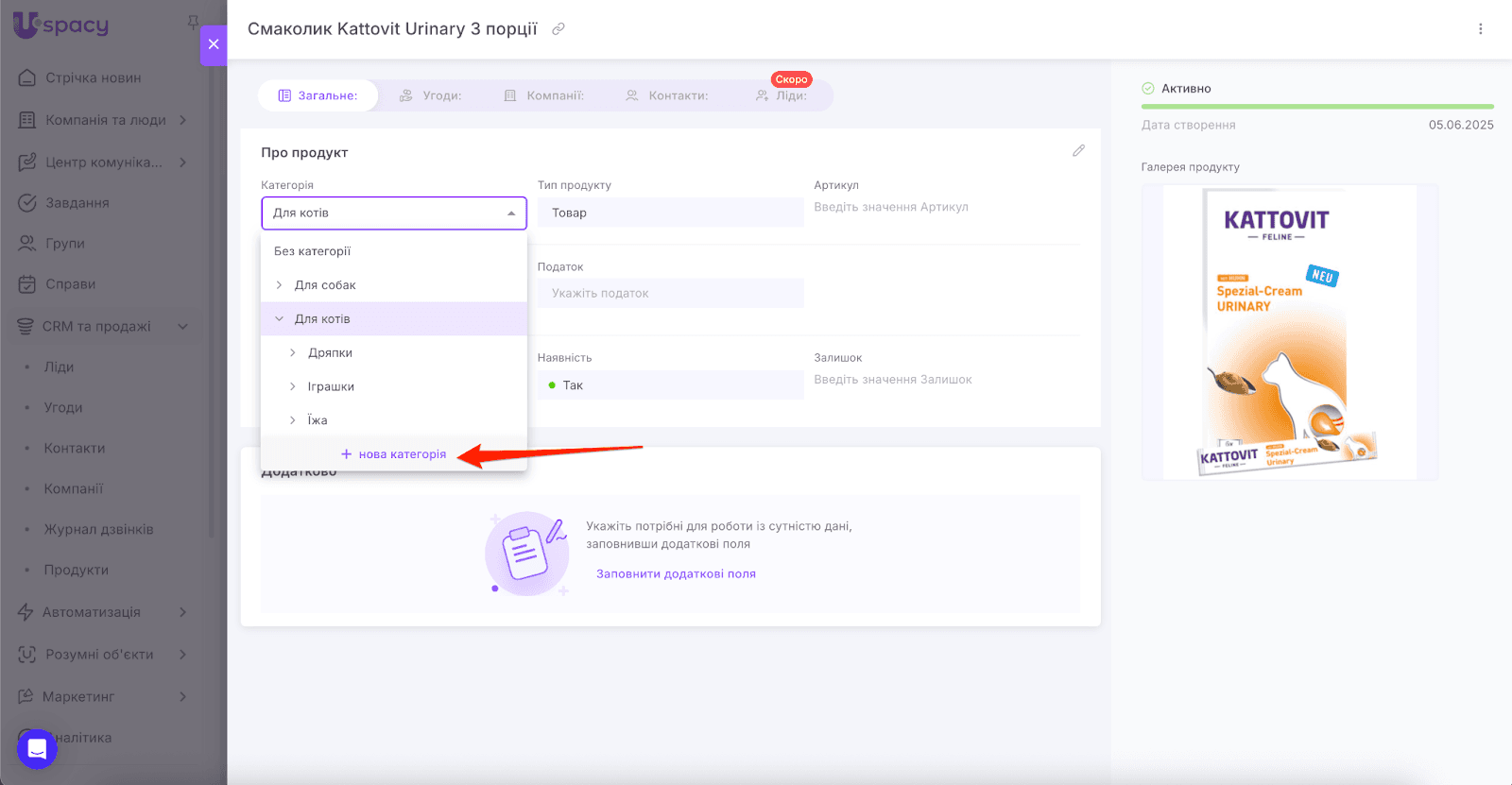Switch to the Контакти tab
Screen dimensions: 1512x785
[666, 95]
